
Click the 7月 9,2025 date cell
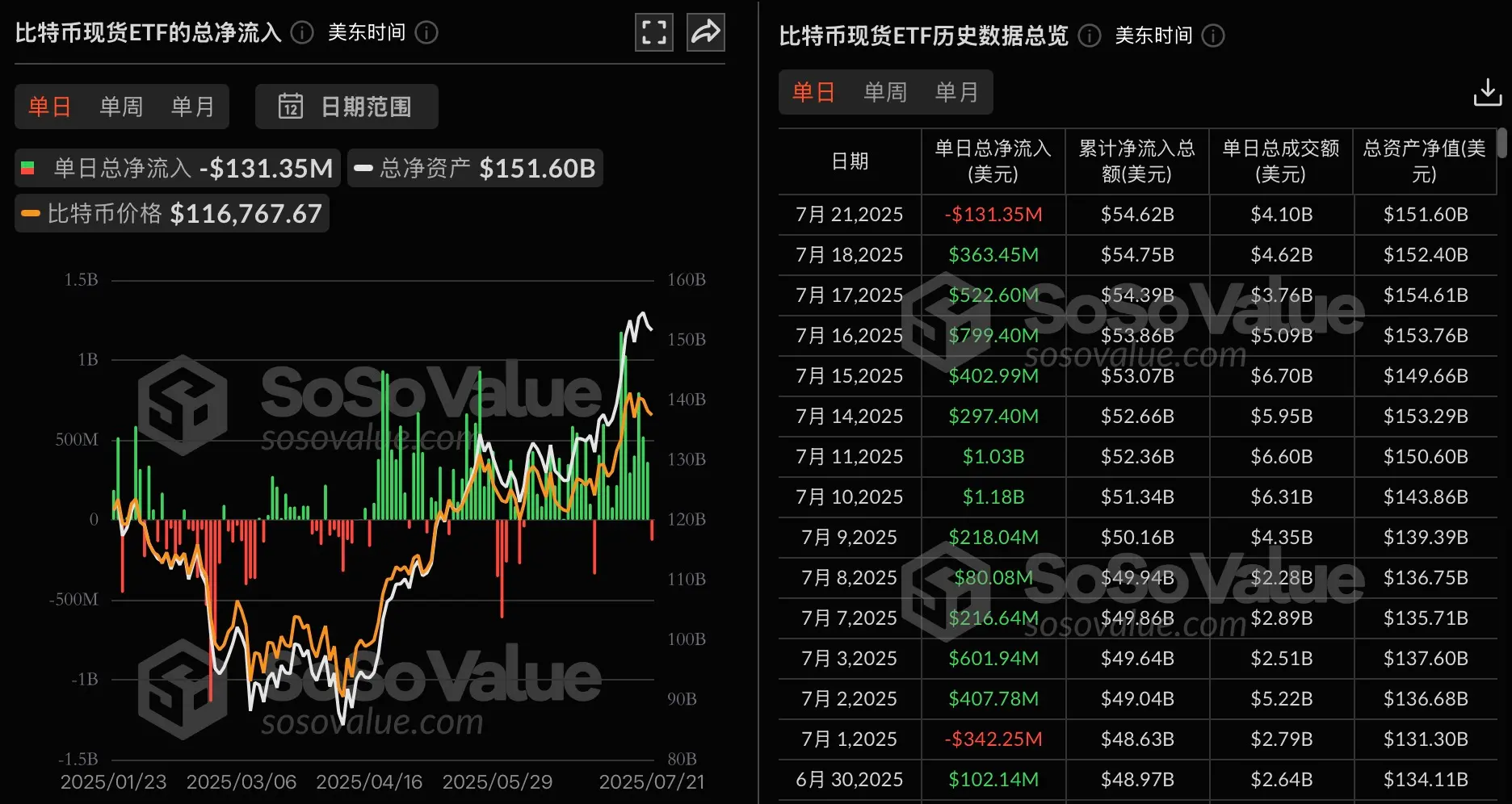click(850, 538)
